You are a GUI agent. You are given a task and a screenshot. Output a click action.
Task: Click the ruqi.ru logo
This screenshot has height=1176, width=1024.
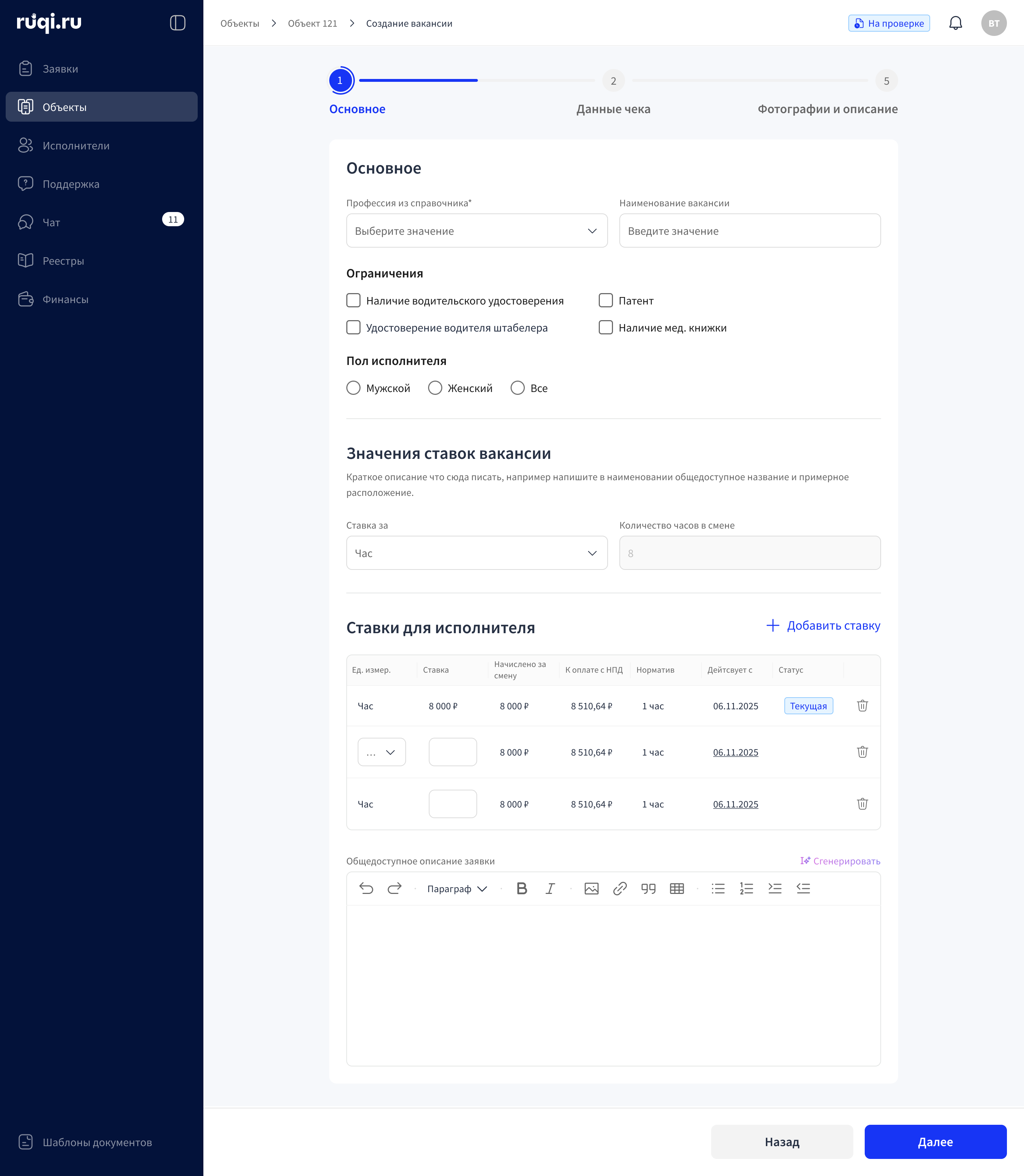click(49, 22)
